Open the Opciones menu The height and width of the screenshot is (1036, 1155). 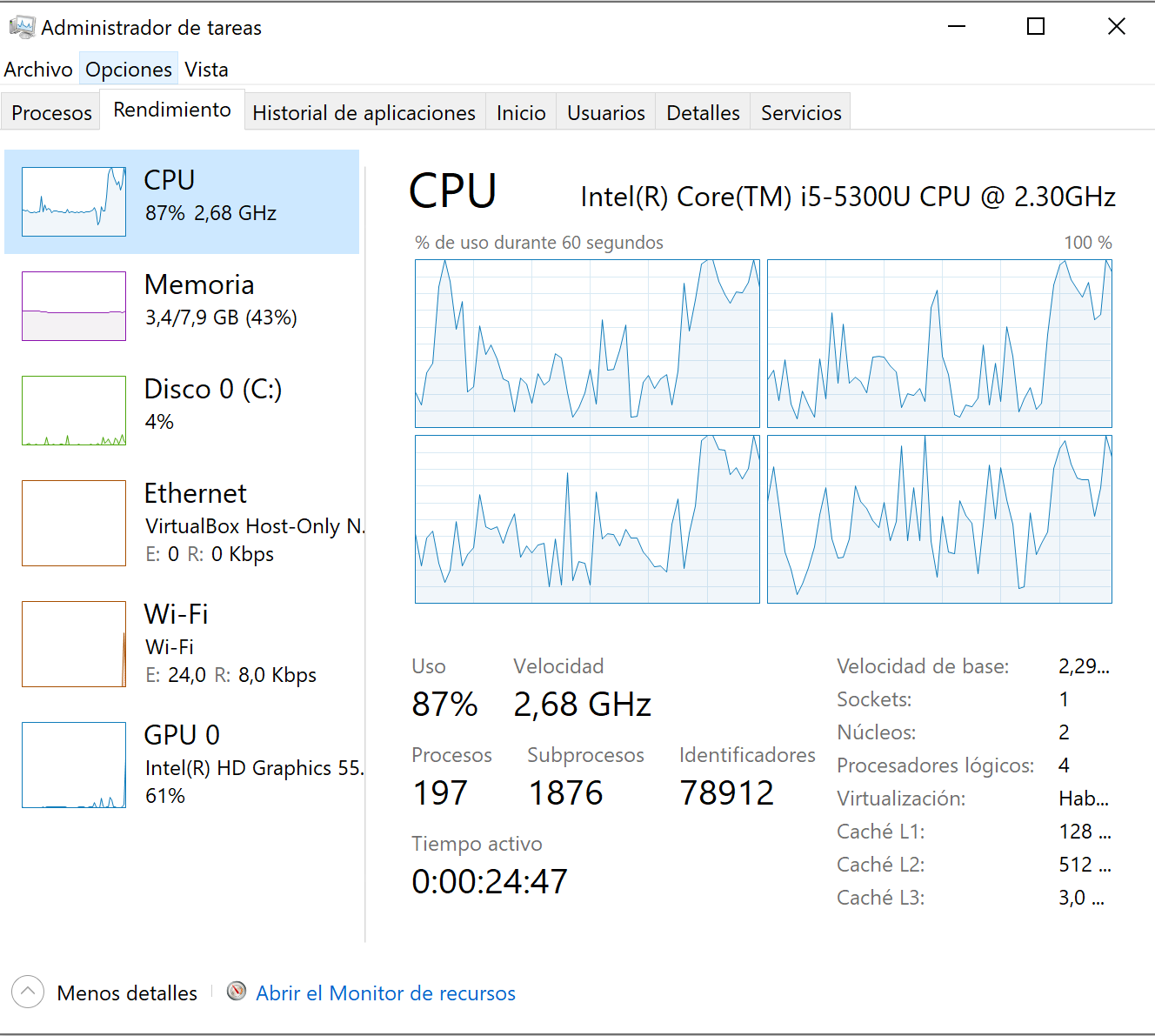pos(129,70)
